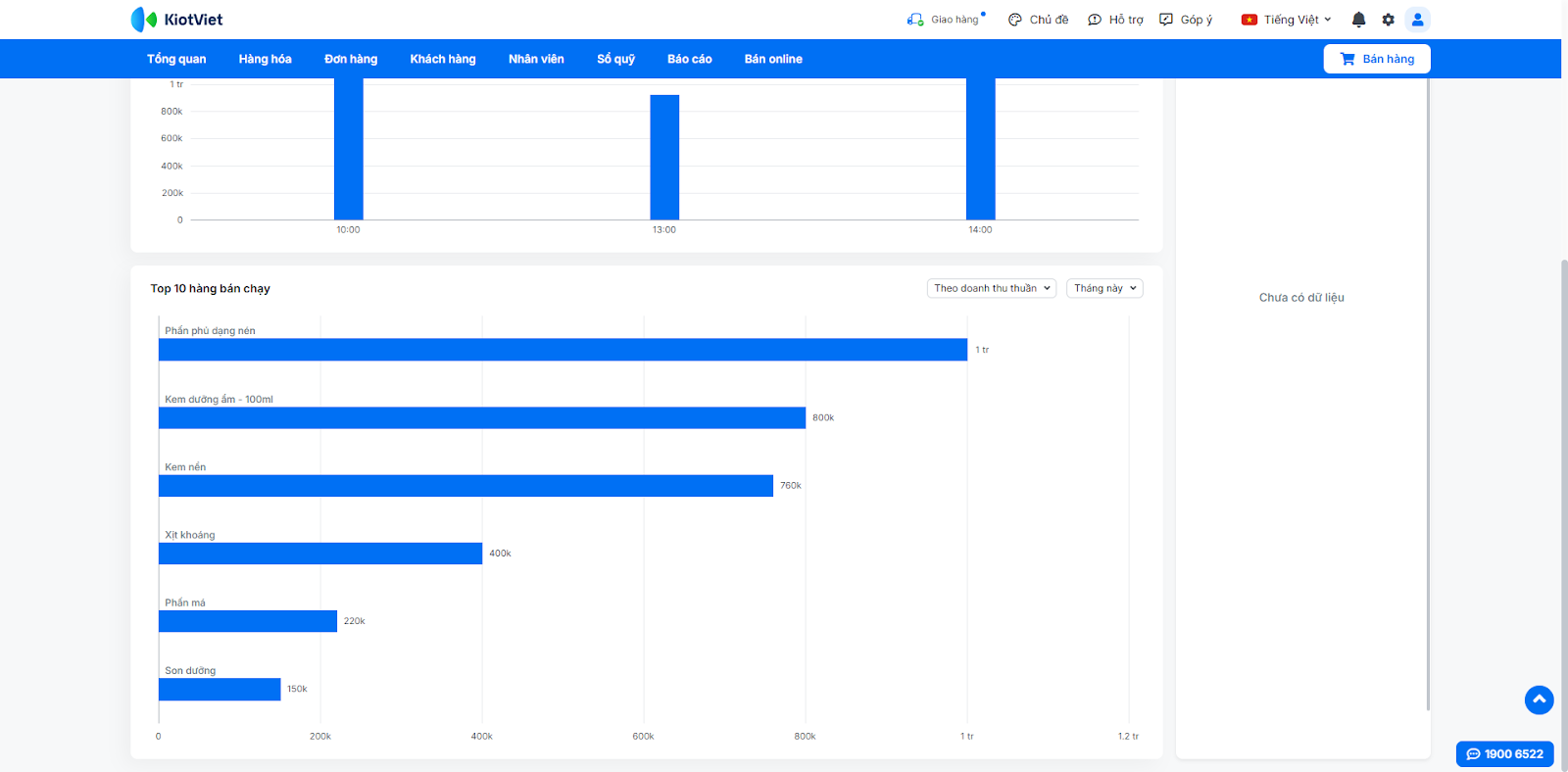
Task: Open the user account avatar
Action: 1417,20
